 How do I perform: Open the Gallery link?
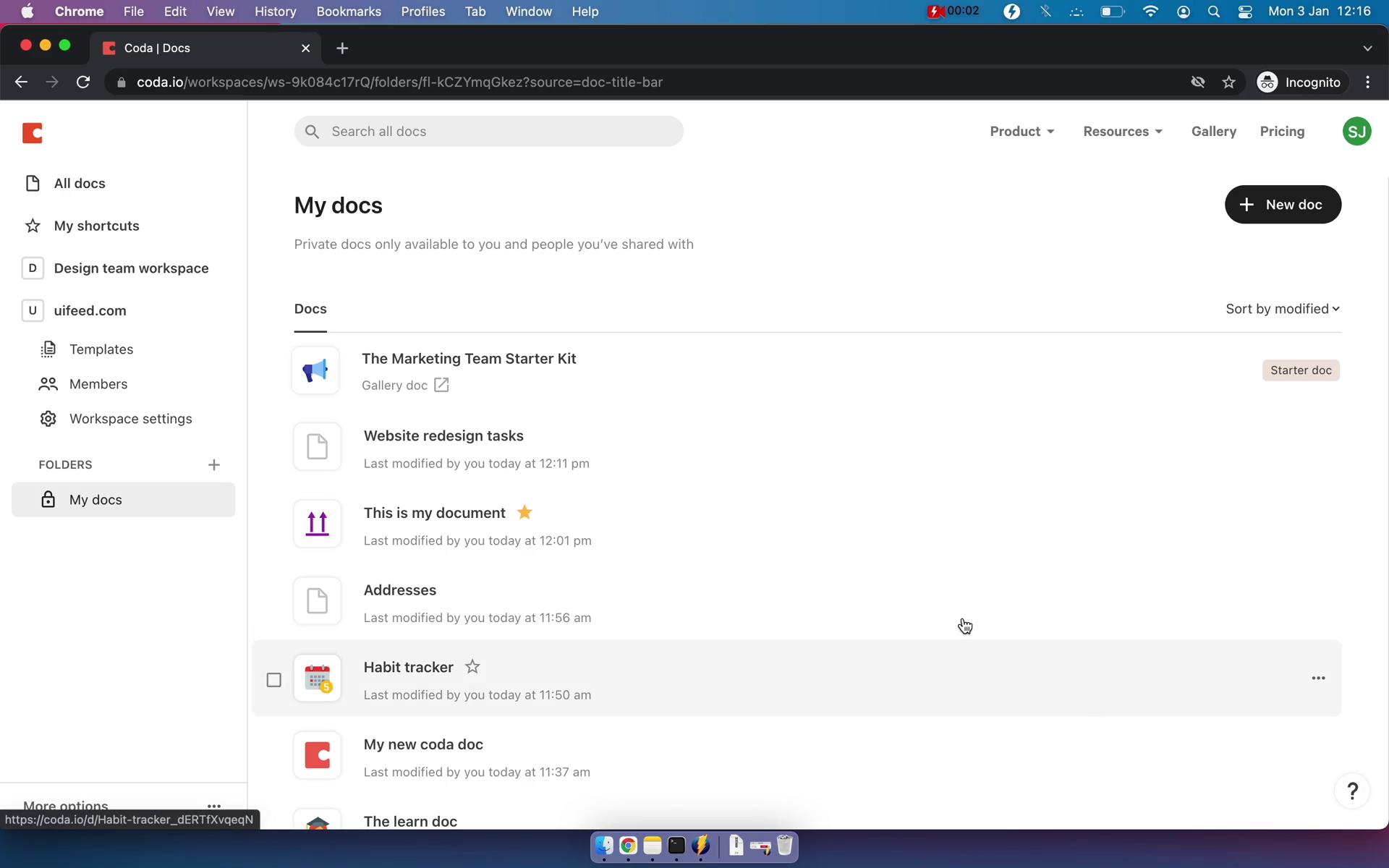(1214, 131)
